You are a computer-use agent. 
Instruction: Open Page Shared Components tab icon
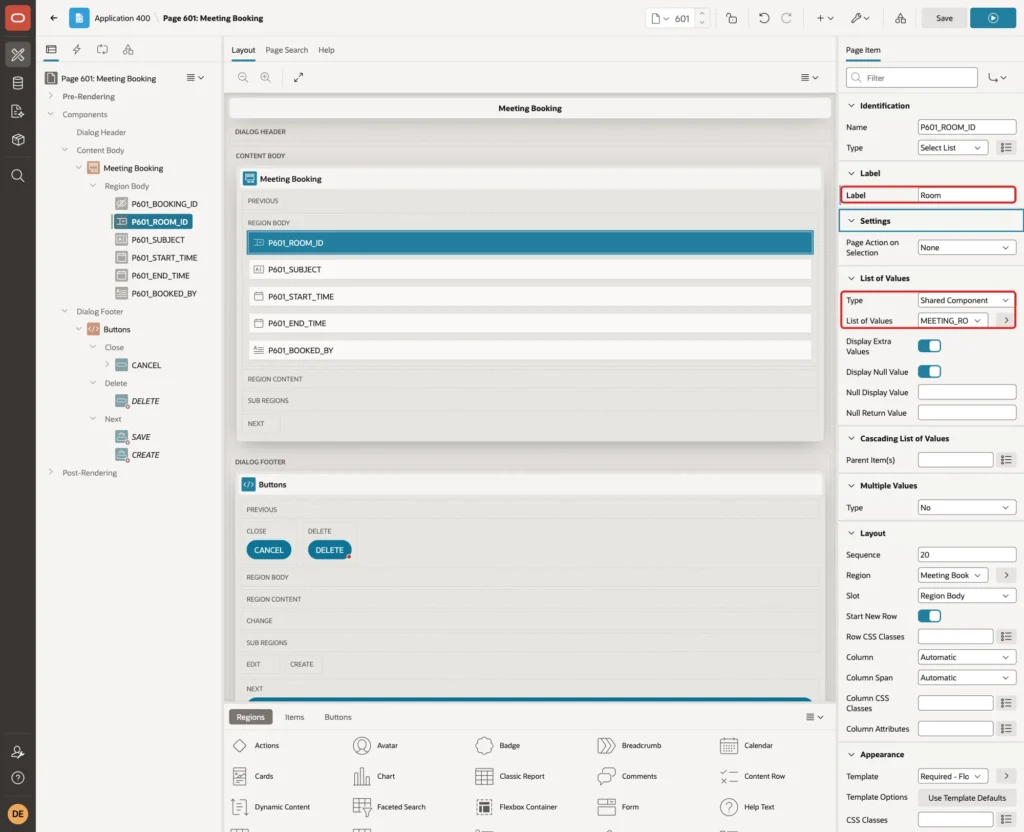coord(128,50)
